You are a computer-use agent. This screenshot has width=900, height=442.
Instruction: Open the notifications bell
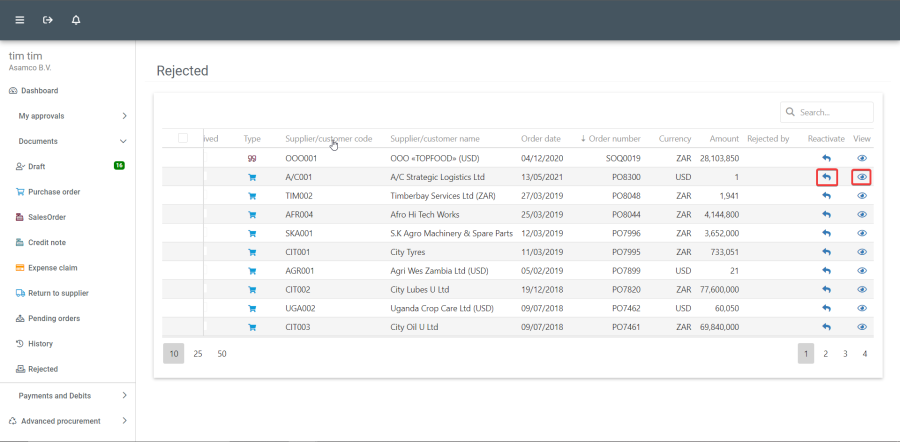click(76, 20)
